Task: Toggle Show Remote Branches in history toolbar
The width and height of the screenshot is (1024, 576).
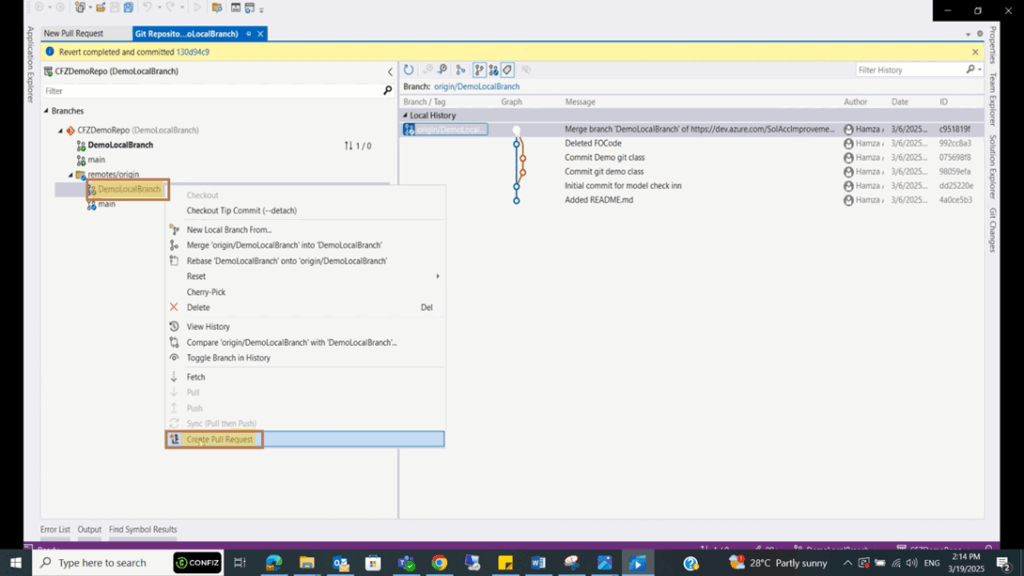Action: 494,70
